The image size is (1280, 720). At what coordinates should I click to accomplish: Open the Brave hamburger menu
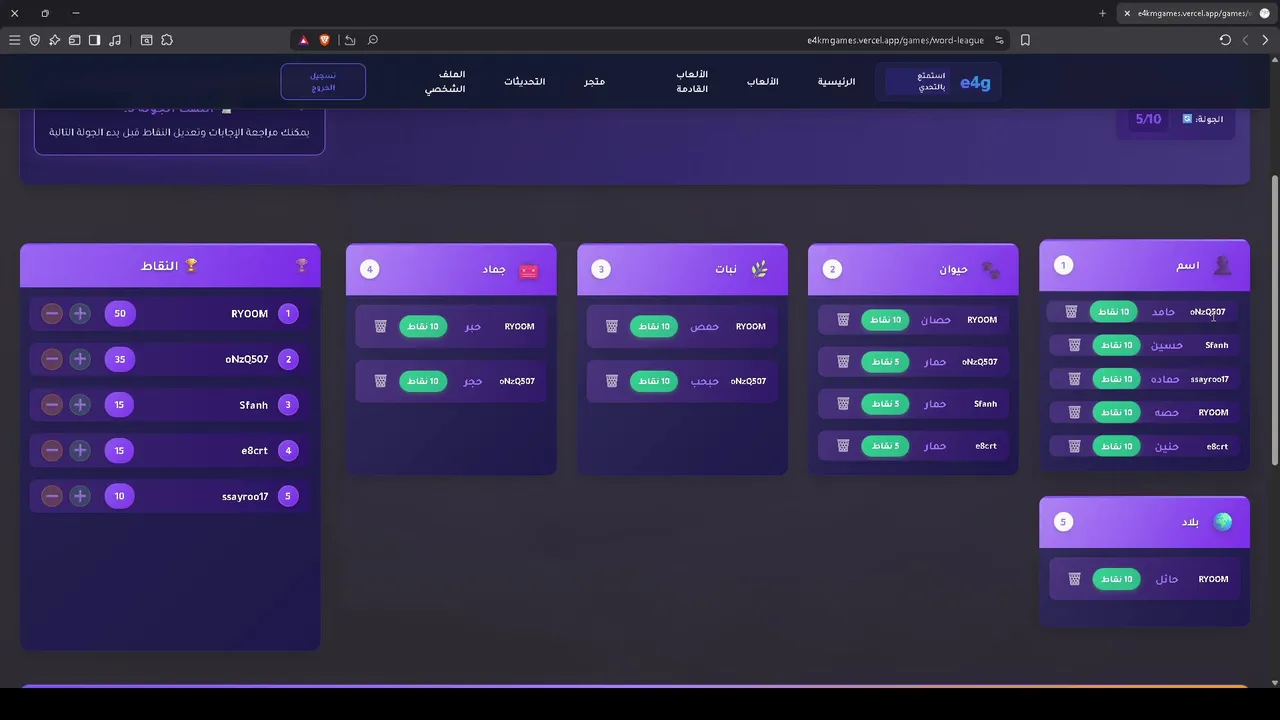click(14, 40)
